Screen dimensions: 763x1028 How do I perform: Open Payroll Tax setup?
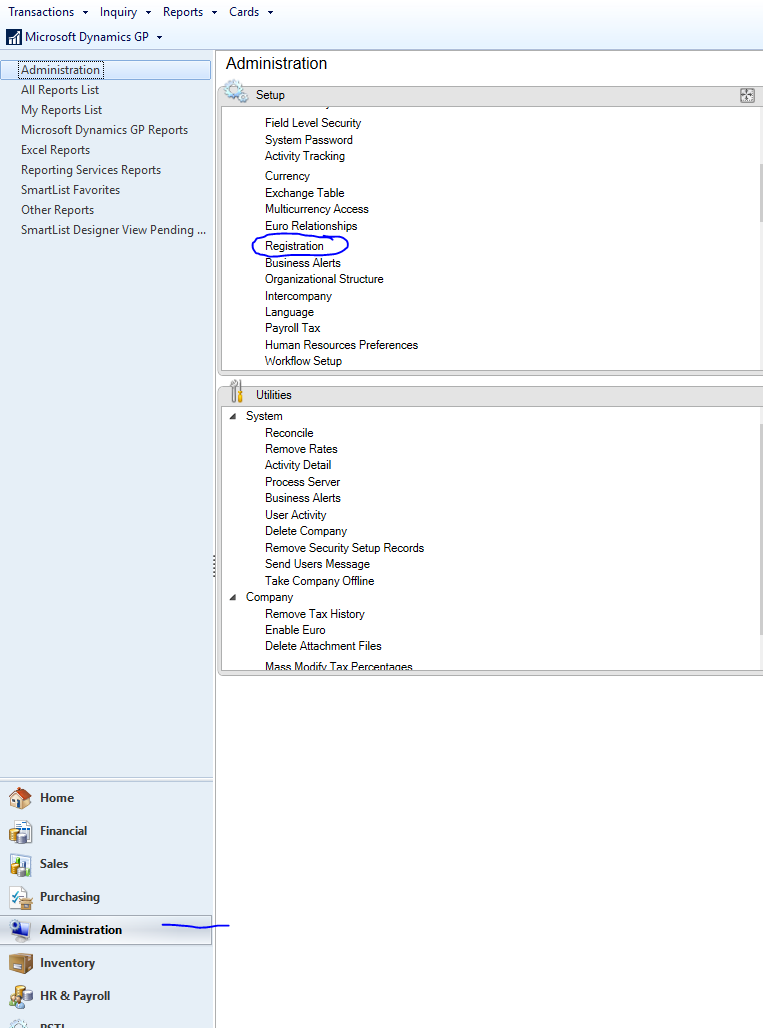coord(292,328)
